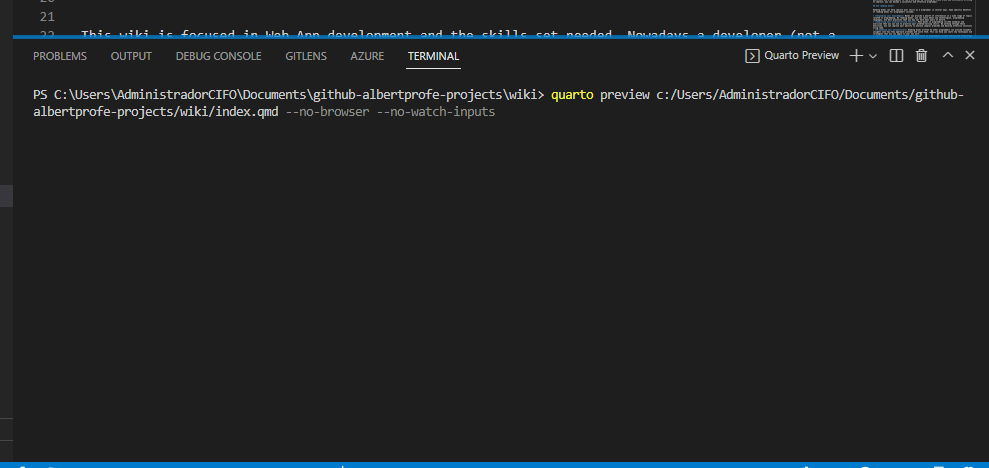The width and height of the screenshot is (989, 468).
Task: Open the Output tab
Action: click(131, 56)
